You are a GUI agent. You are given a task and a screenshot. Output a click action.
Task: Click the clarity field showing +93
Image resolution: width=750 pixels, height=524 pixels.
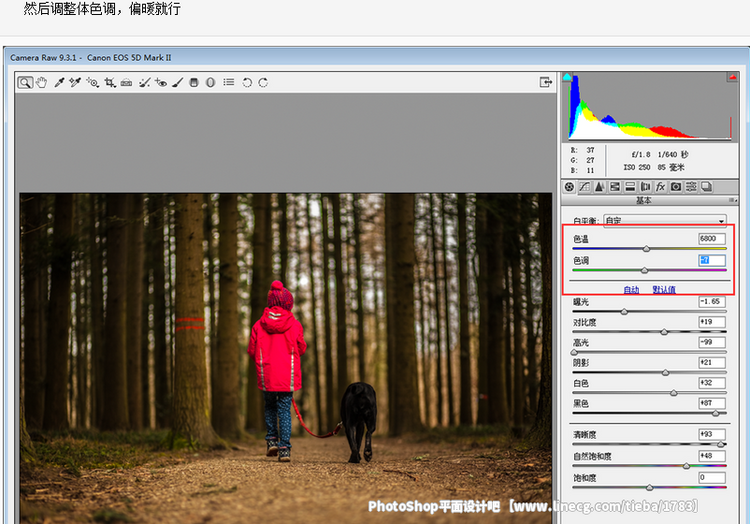[x=712, y=434]
